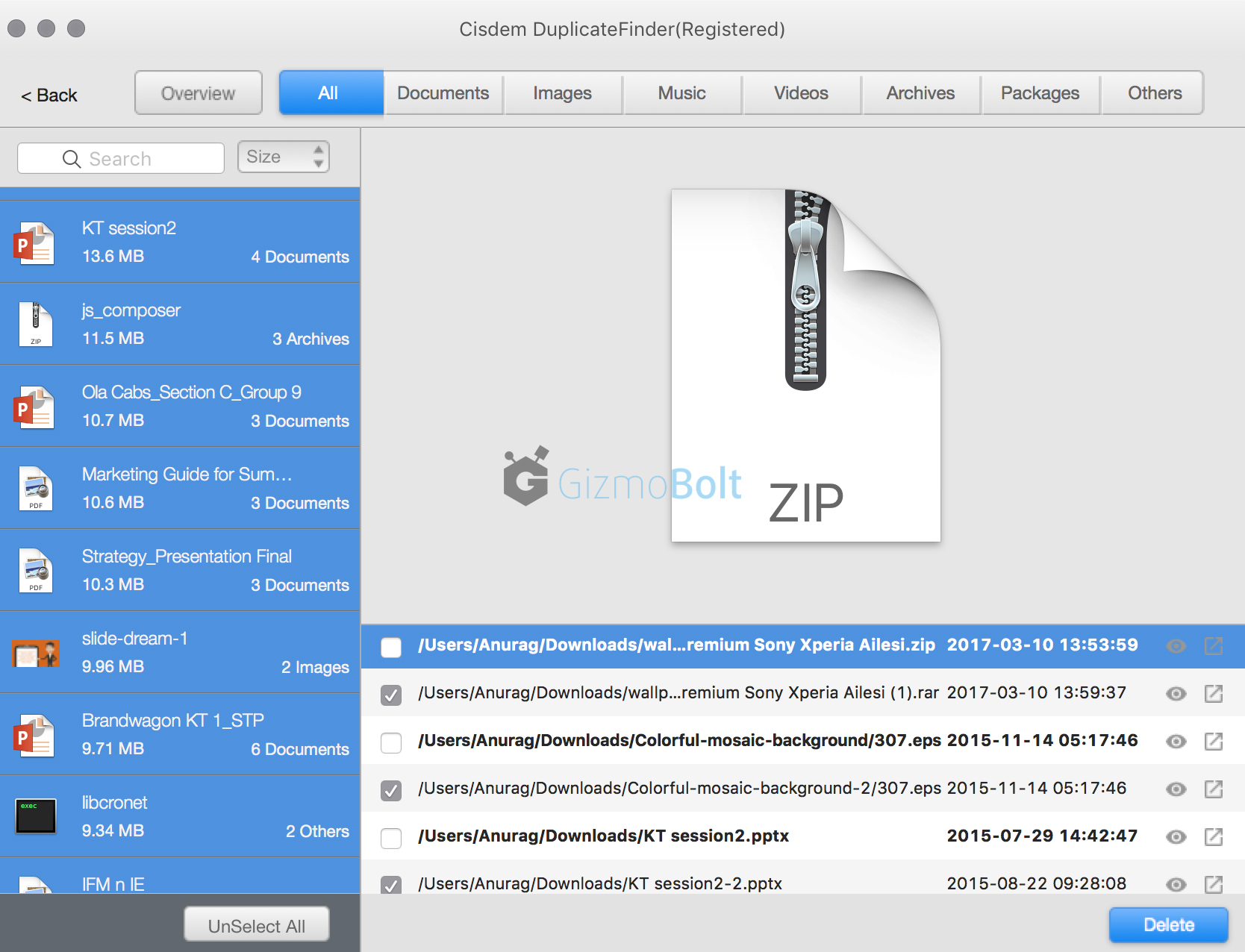This screenshot has height=952, width=1245.
Task: Switch to the Others tab
Action: click(1154, 93)
